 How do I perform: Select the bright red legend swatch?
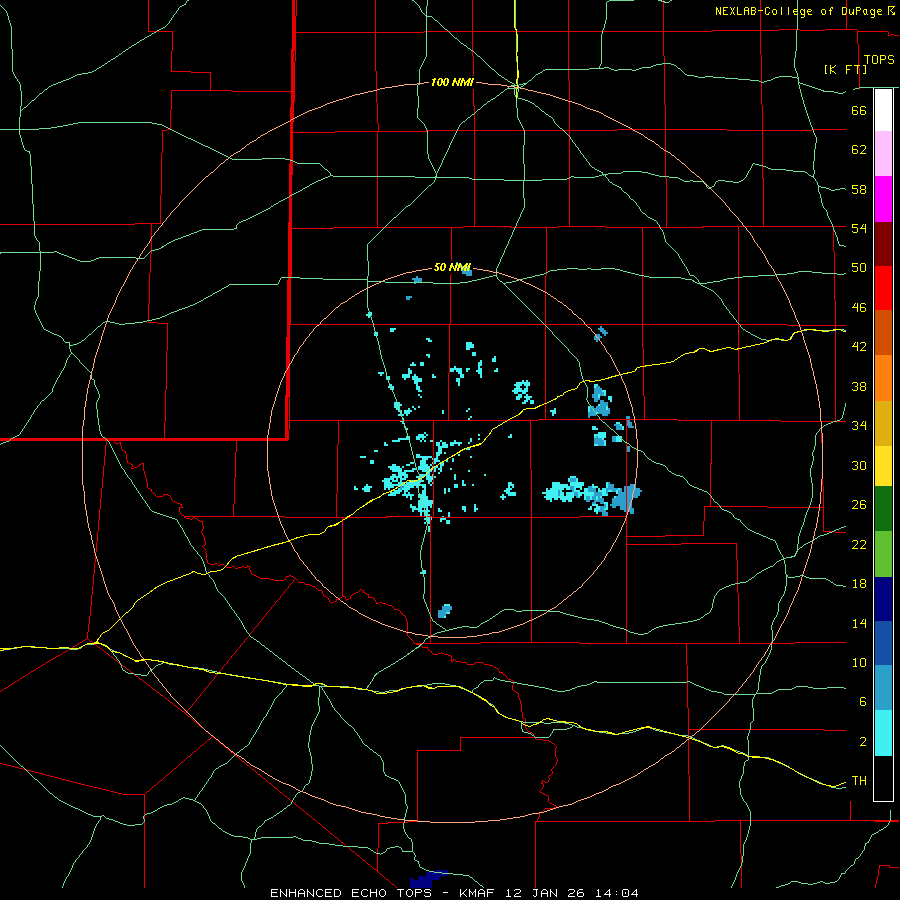click(883, 288)
